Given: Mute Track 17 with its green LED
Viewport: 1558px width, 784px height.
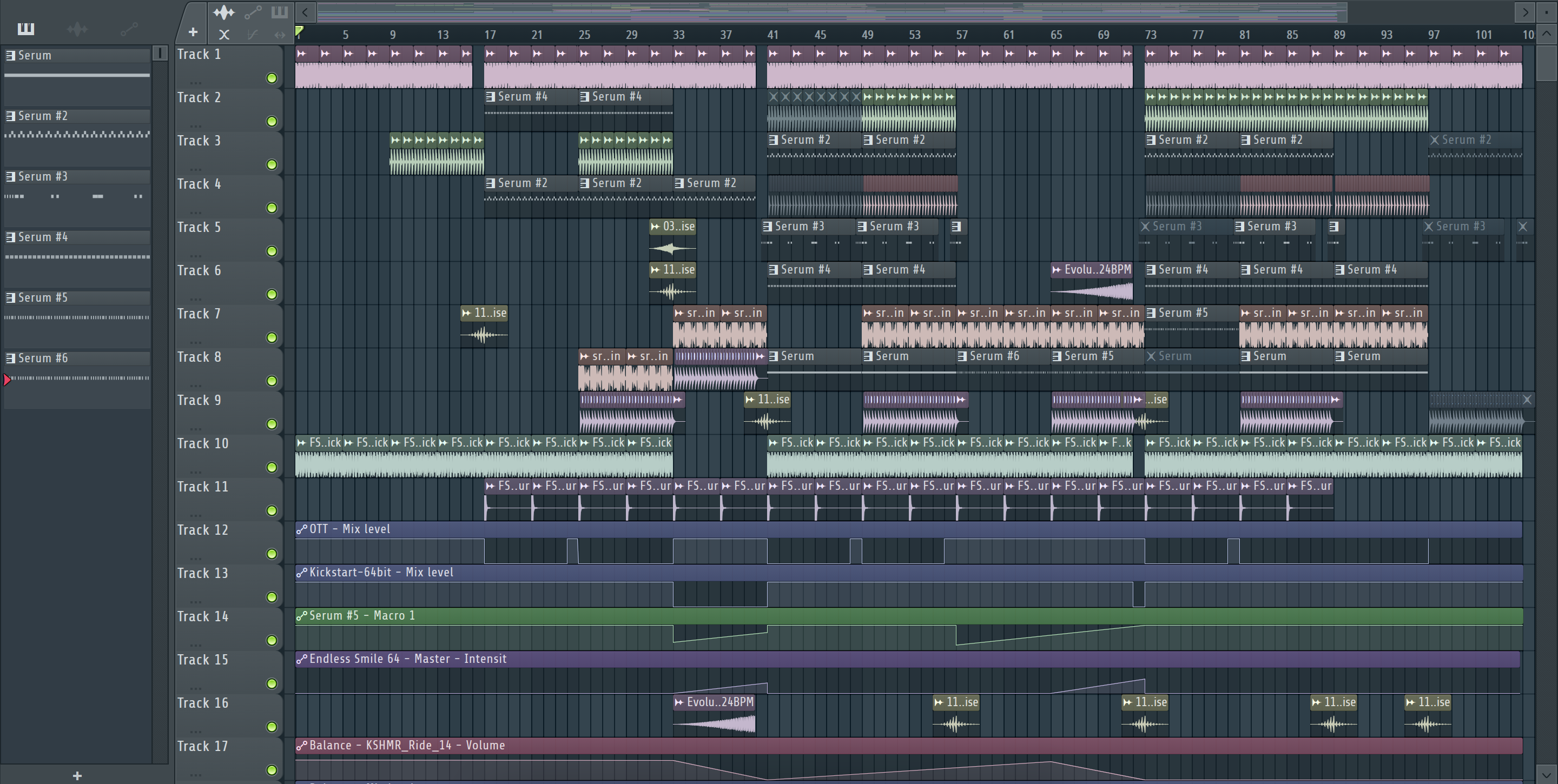Looking at the screenshot, I should (x=272, y=770).
